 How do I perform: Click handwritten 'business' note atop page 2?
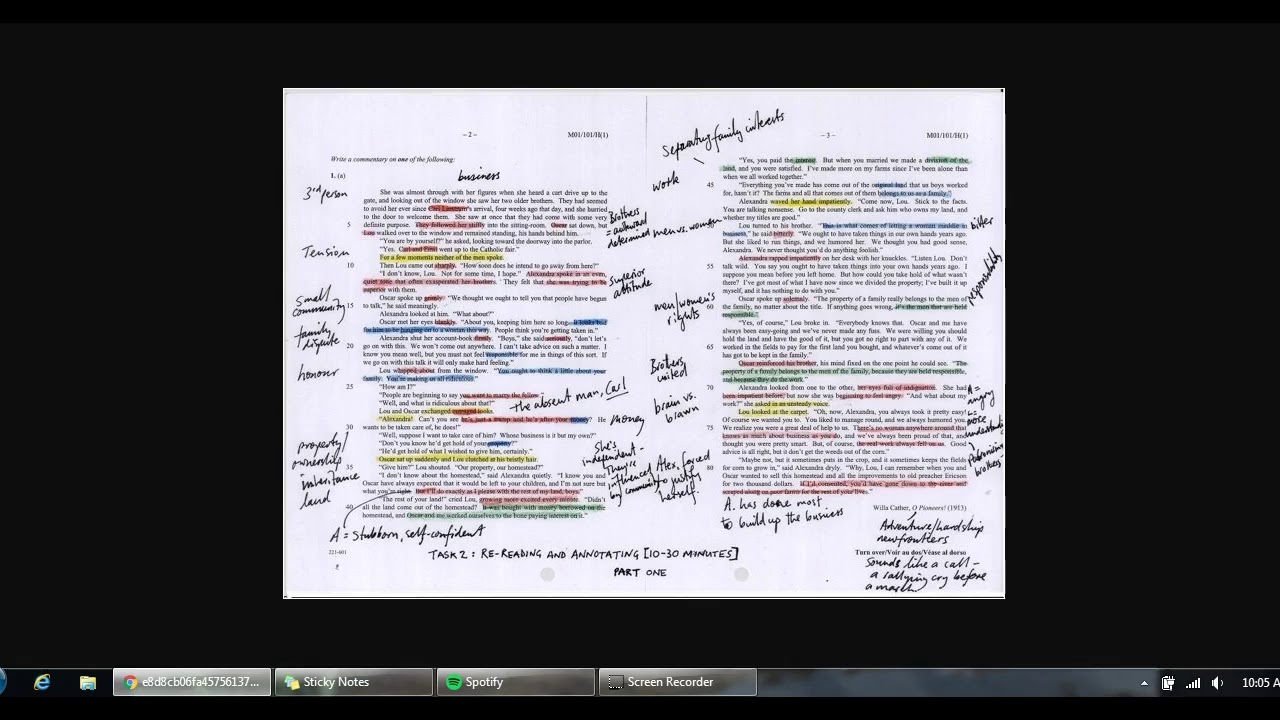click(478, 176)
